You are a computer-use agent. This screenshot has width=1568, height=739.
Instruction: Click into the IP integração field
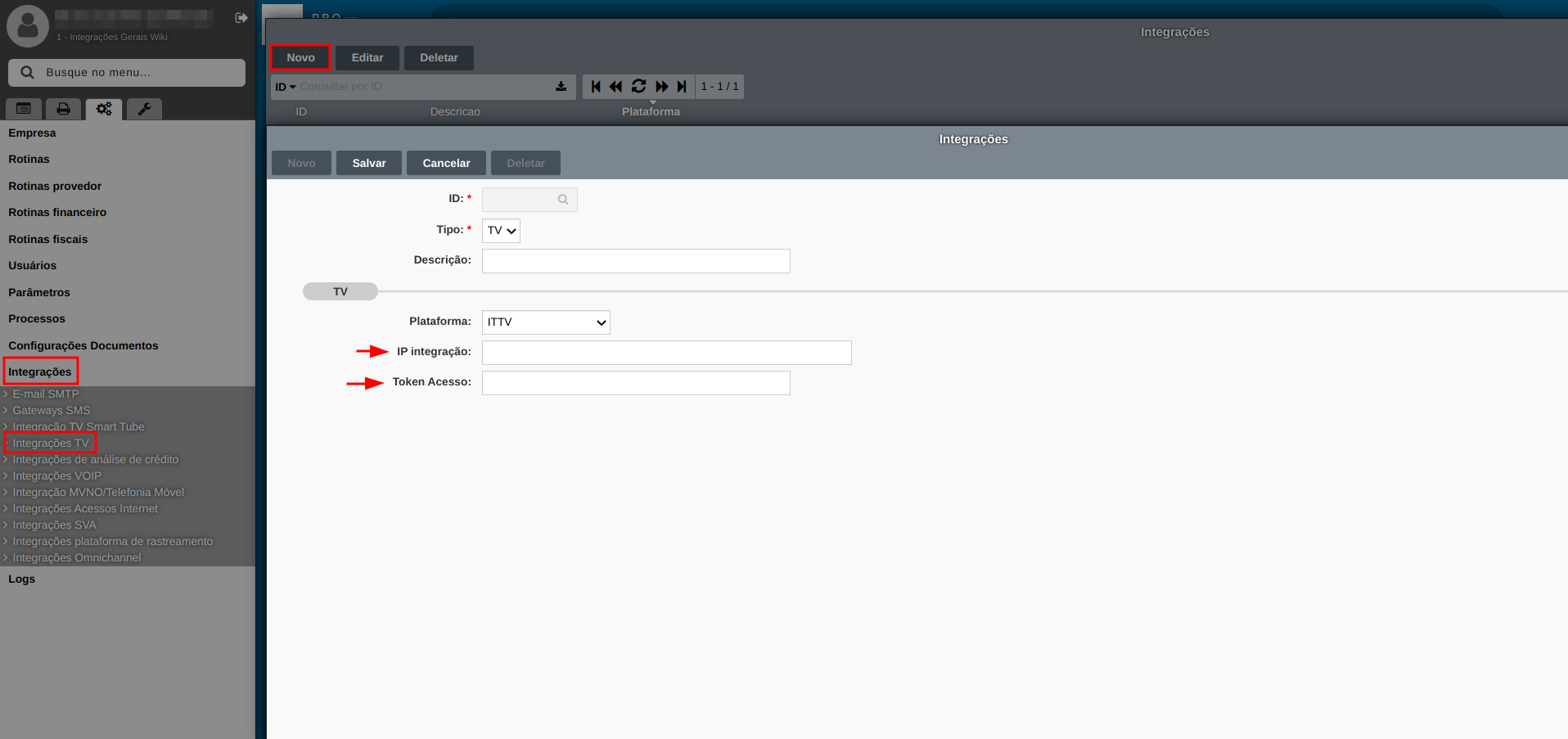(x=666, y=353)
